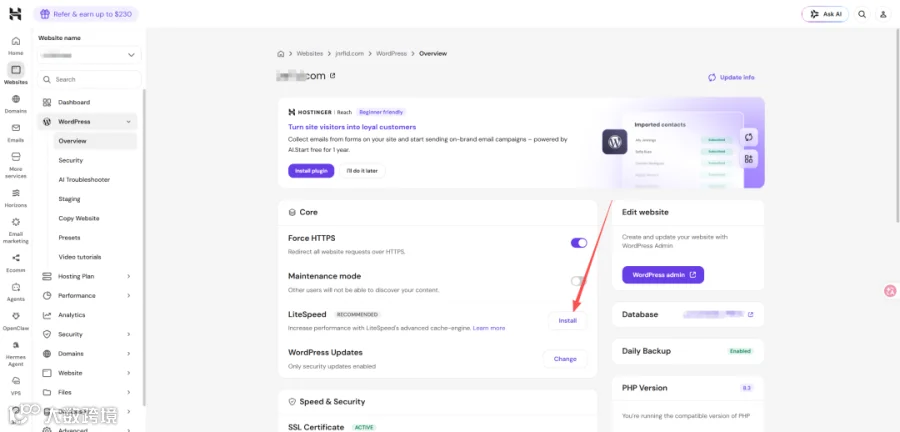Open More services in the left rail
Viewport: 900px width, 432px height.
(x=15, y=165)
